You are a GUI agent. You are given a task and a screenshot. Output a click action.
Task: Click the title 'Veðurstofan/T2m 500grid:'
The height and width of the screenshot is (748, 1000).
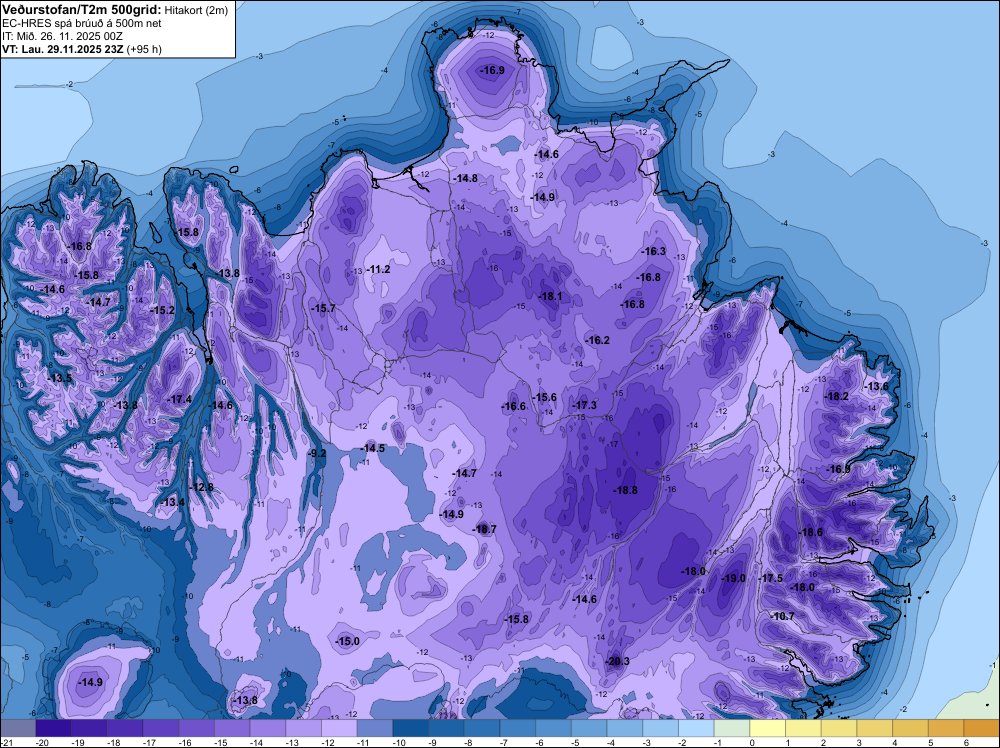point(82,10)
